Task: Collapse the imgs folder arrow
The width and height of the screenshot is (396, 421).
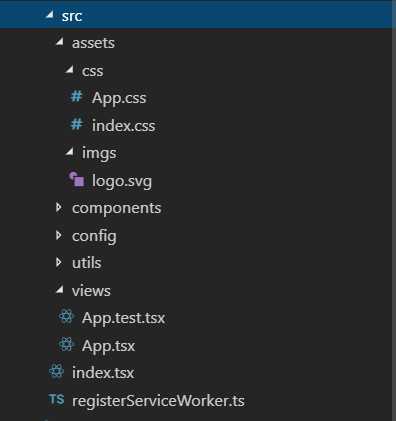Action: point(69,152)
